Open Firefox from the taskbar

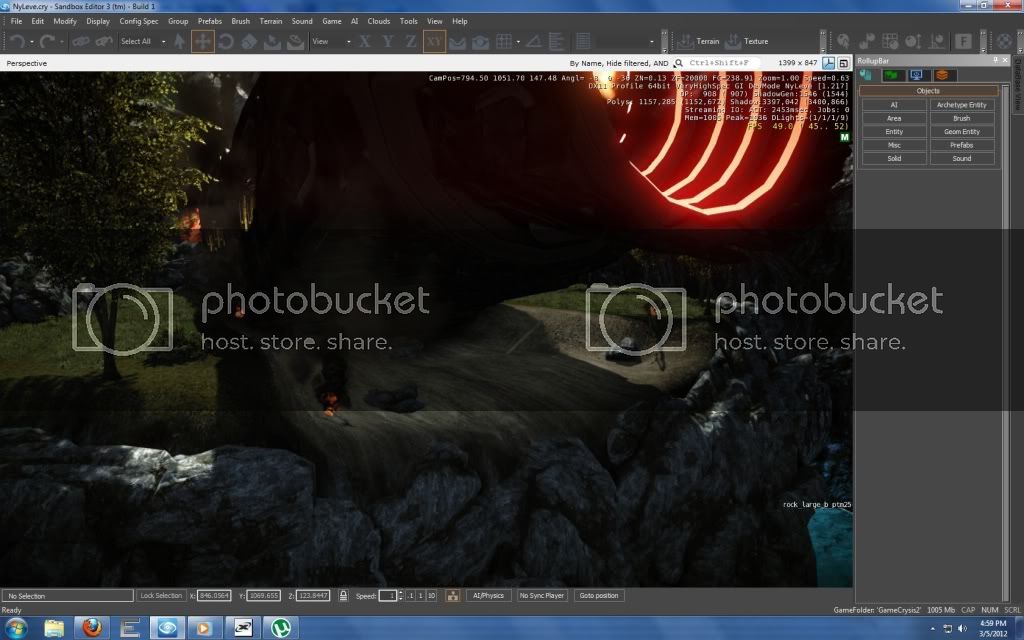pos(91,628)
